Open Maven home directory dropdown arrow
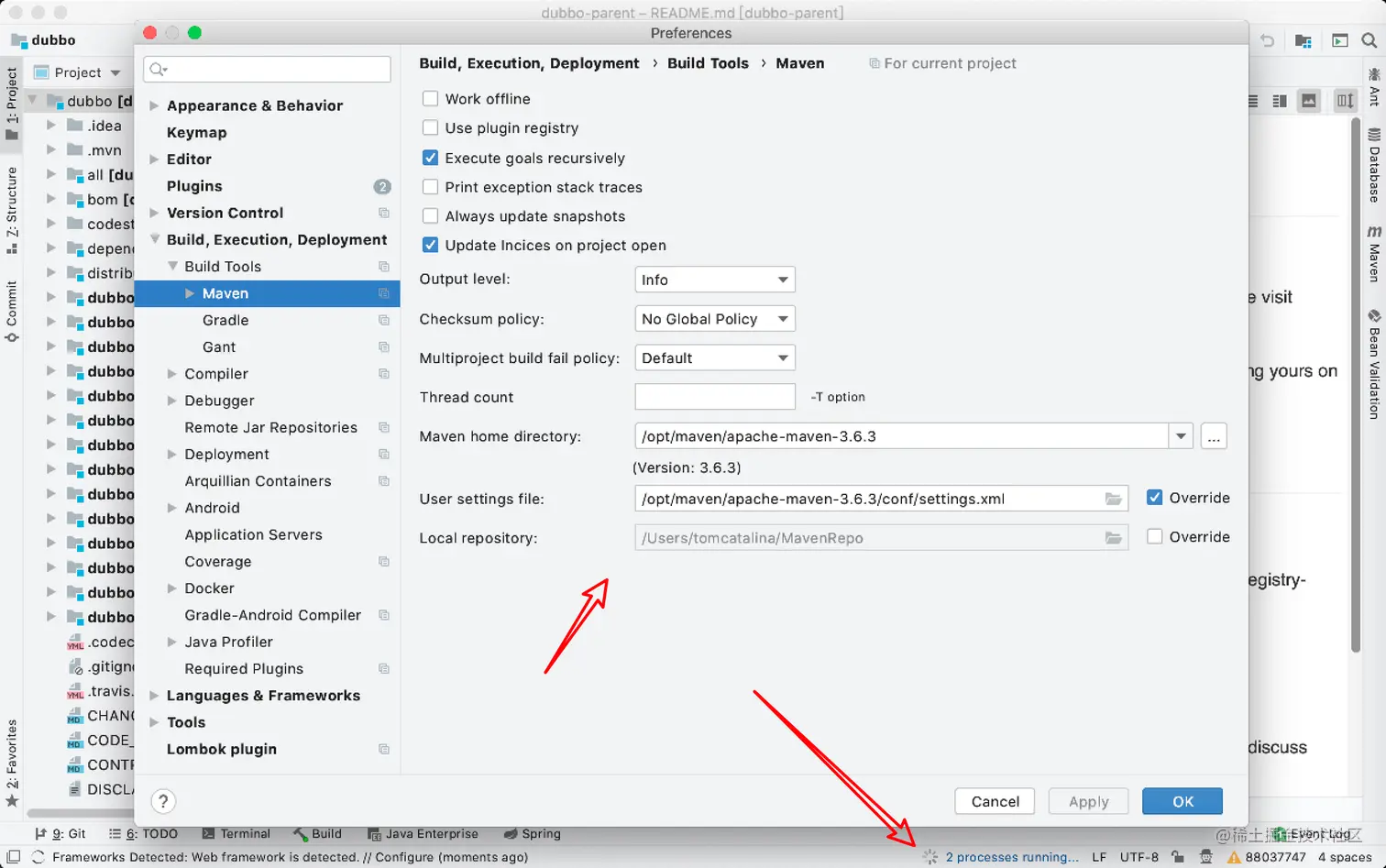 [x=1181, y=436]
